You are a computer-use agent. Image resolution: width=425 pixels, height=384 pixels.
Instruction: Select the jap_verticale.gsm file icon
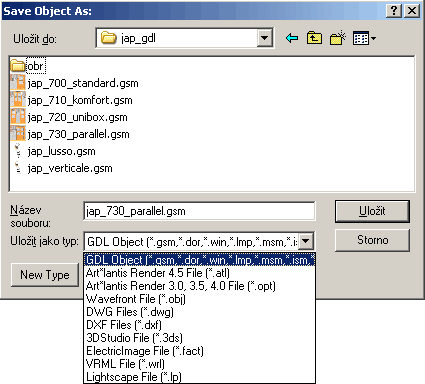(x=18, y=168)
